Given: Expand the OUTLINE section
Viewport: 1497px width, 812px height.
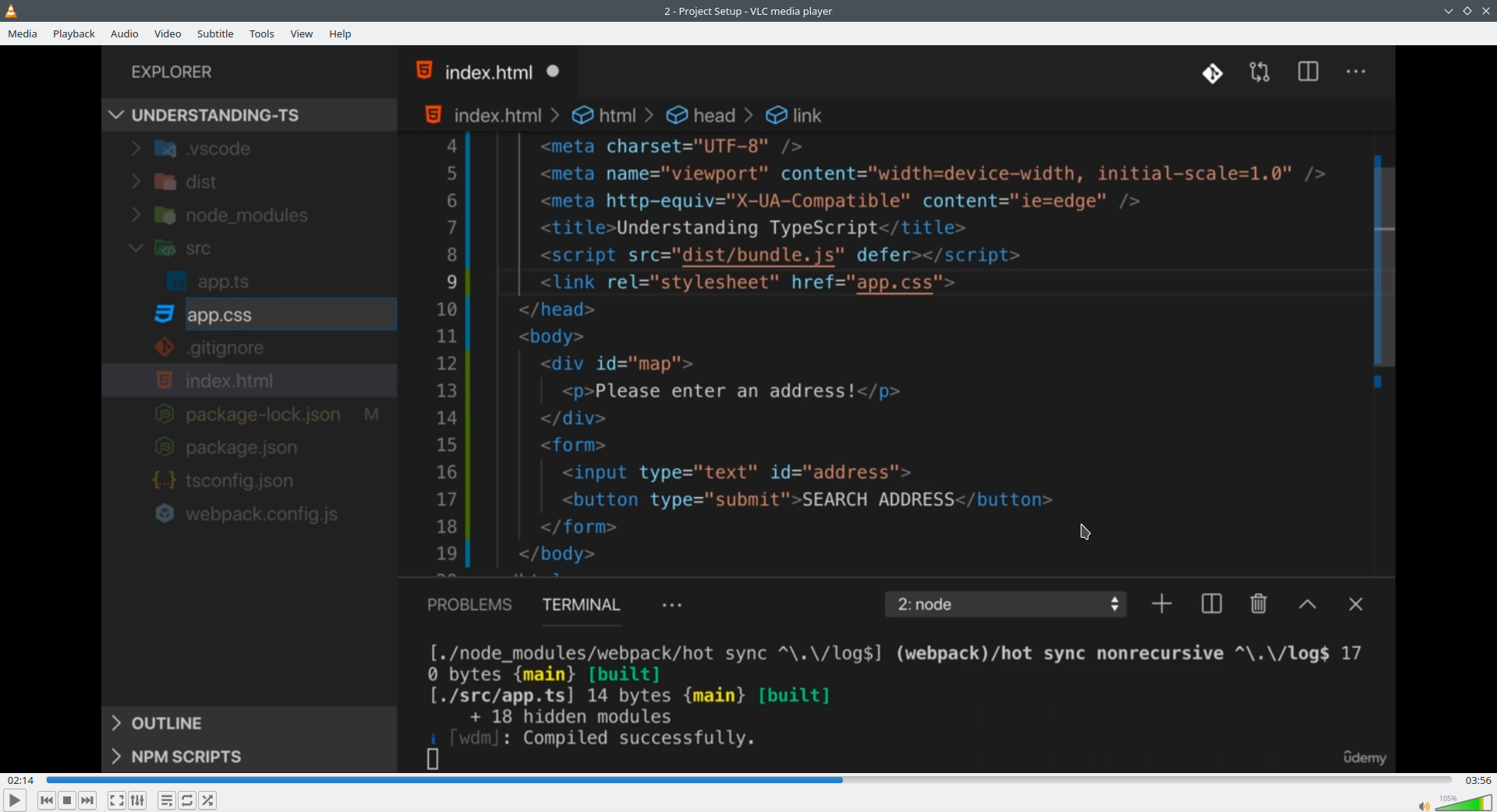Looking at the screenshot, I should [249, 723].
